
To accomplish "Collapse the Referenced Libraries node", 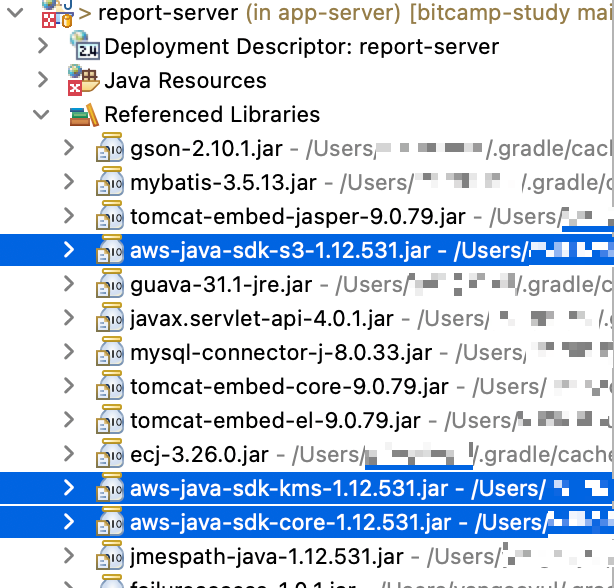I will 41,114.
